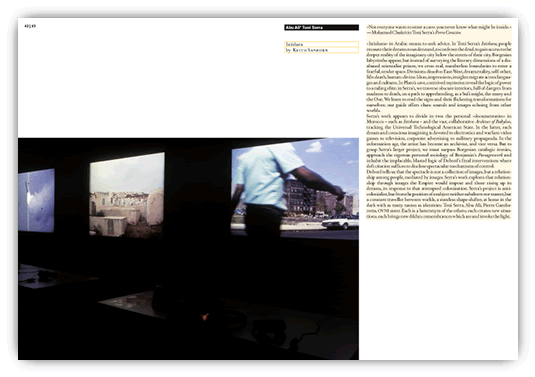Click the Mohamed Chukri attribution line
The width and height of the screenshot is (535, 377).
tap(414, 32)
